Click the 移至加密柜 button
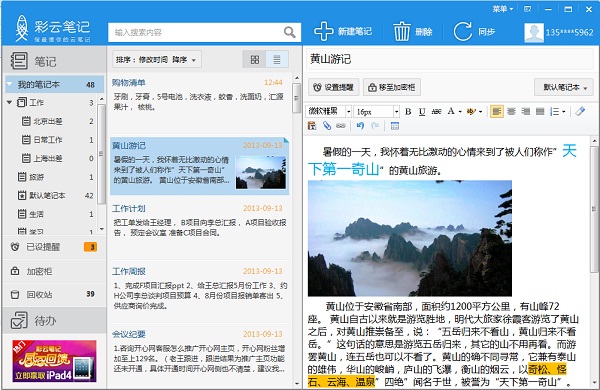The height and width of the screenshot is (390, 600). coord(392,87)
